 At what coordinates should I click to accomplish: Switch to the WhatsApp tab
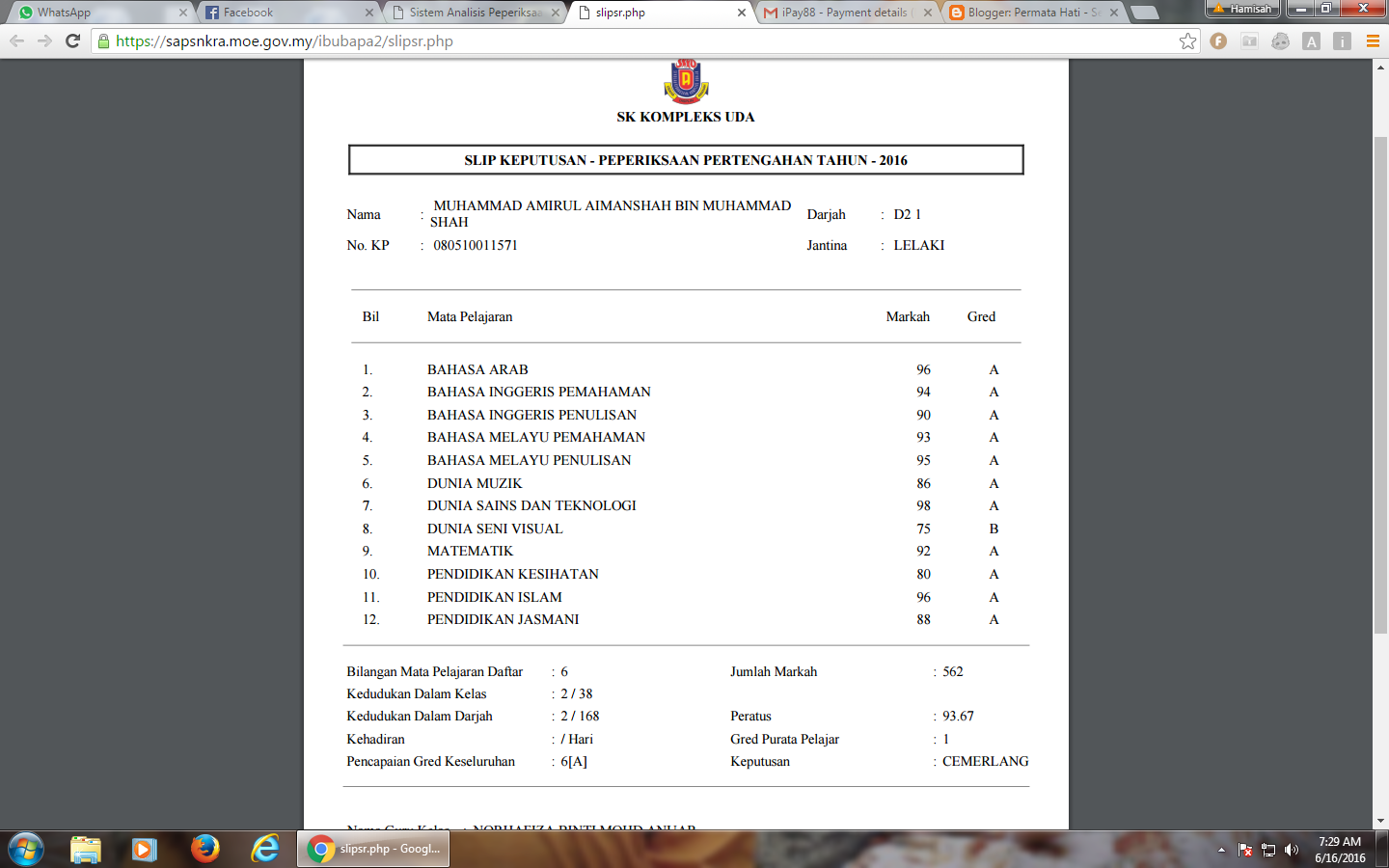tap(99, 13)
